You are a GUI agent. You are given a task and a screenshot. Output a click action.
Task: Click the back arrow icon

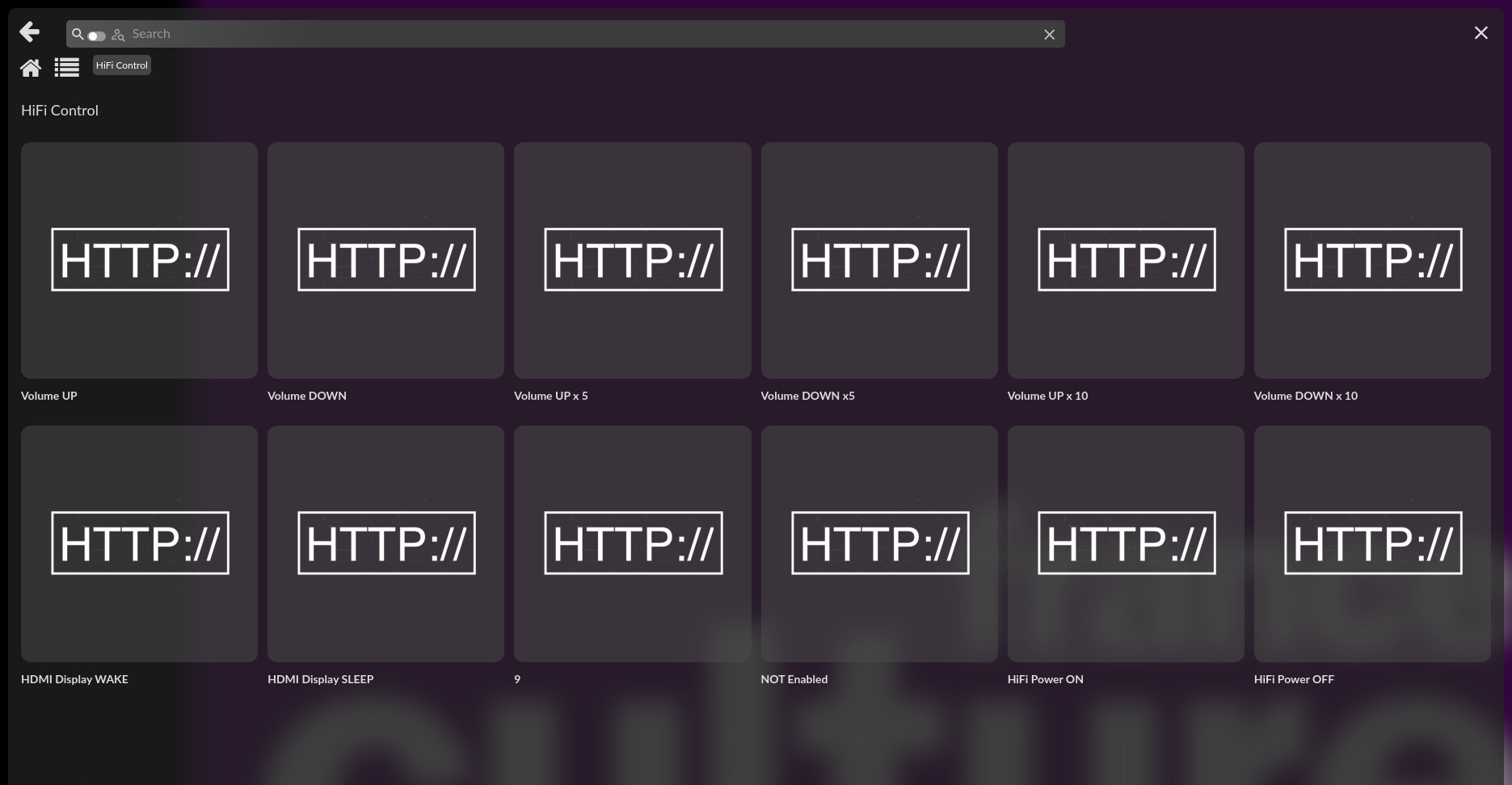30,32
